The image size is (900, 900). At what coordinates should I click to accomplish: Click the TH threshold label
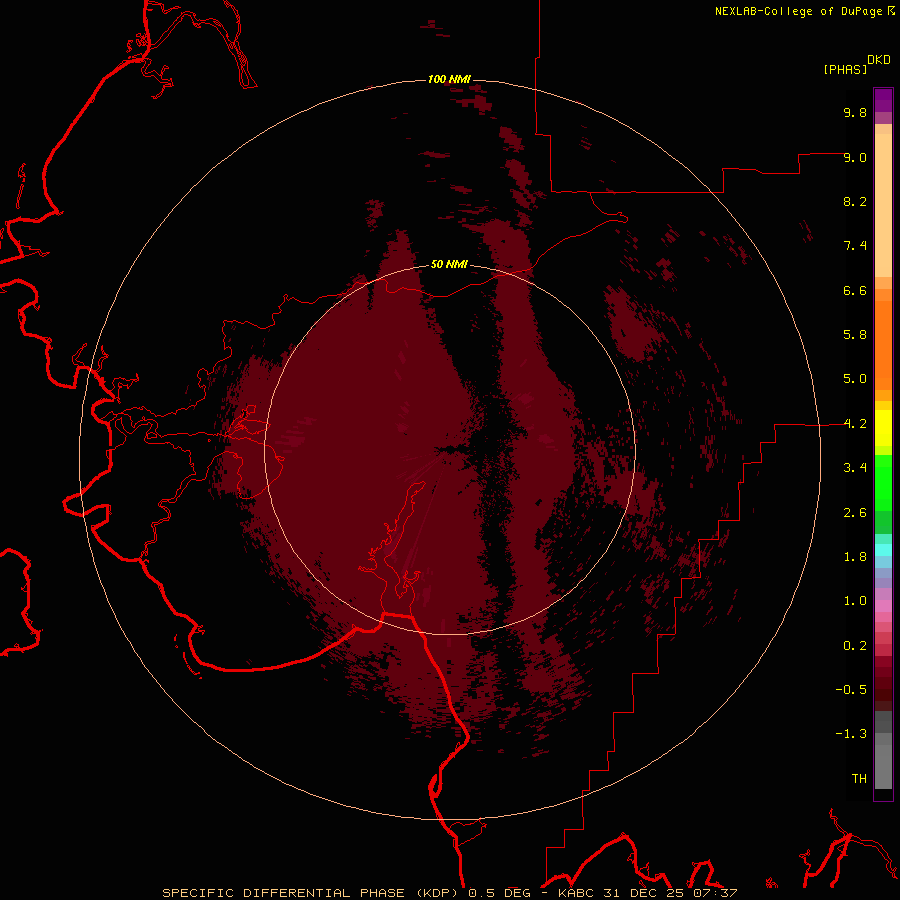pyautogui.click(x=859, y=779)
